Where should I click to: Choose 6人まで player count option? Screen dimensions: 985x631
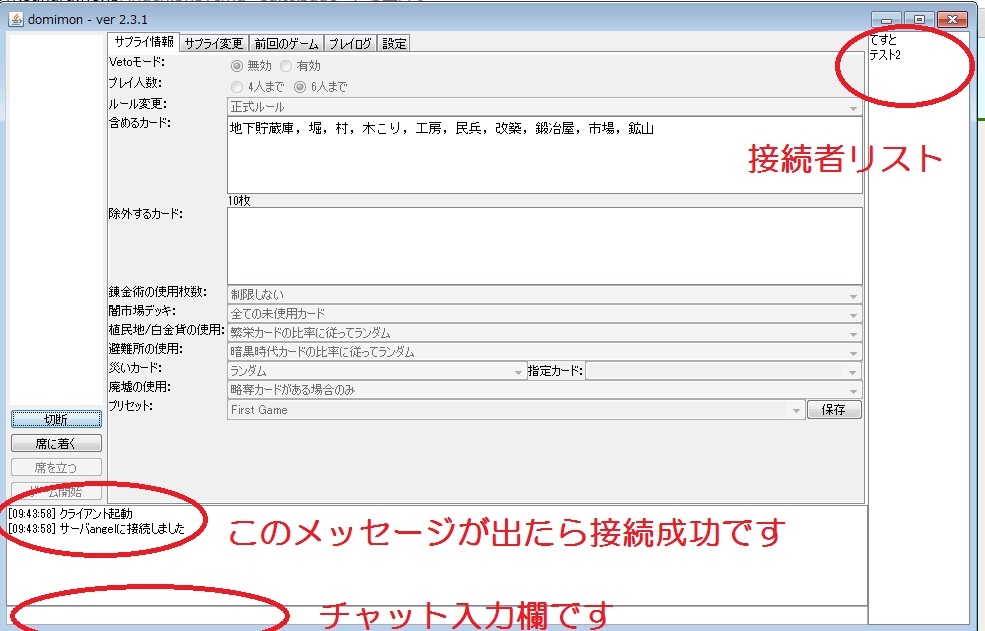point(300,87)
